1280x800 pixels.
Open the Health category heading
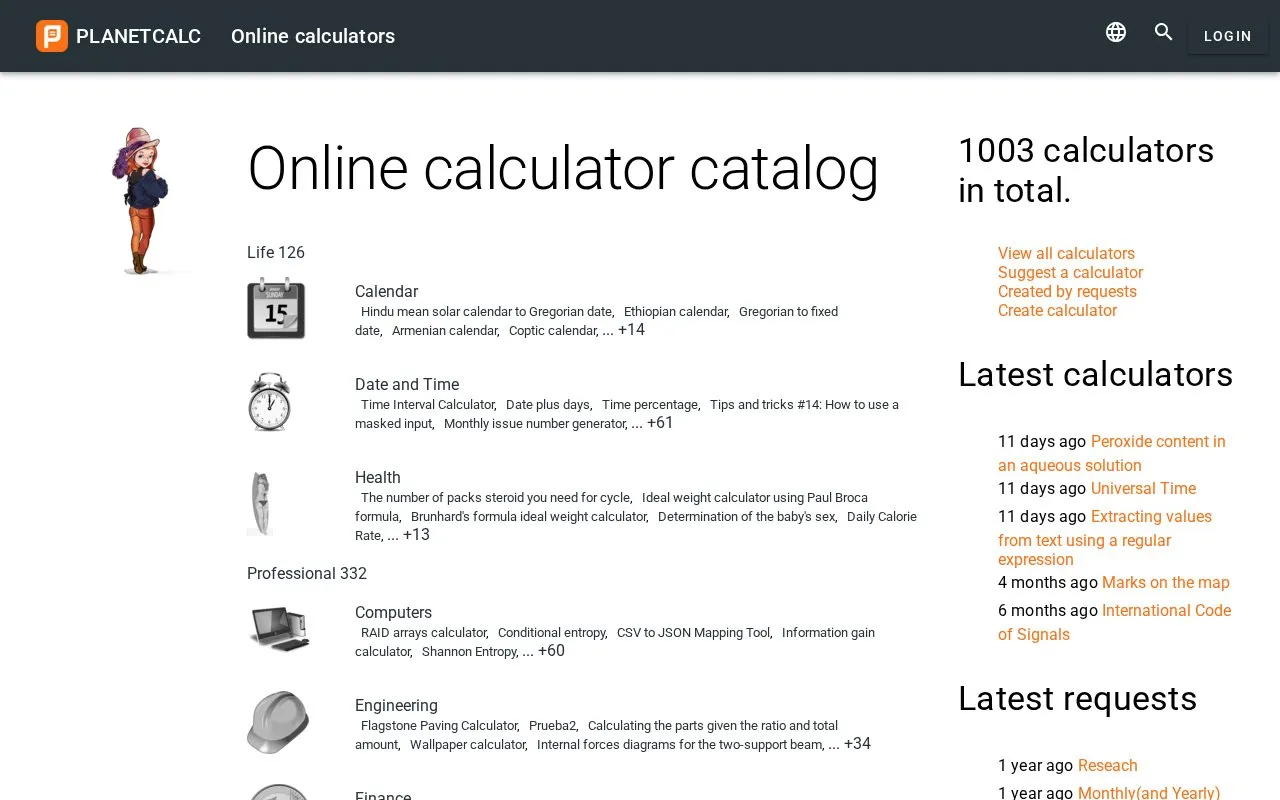pyautogui.click(x=377, y=477)
